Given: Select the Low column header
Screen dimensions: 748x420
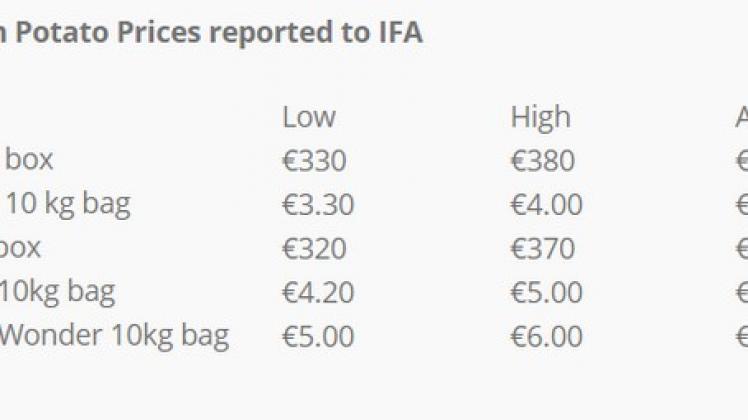Looking at the screenshot, I should tap(309, 117).
